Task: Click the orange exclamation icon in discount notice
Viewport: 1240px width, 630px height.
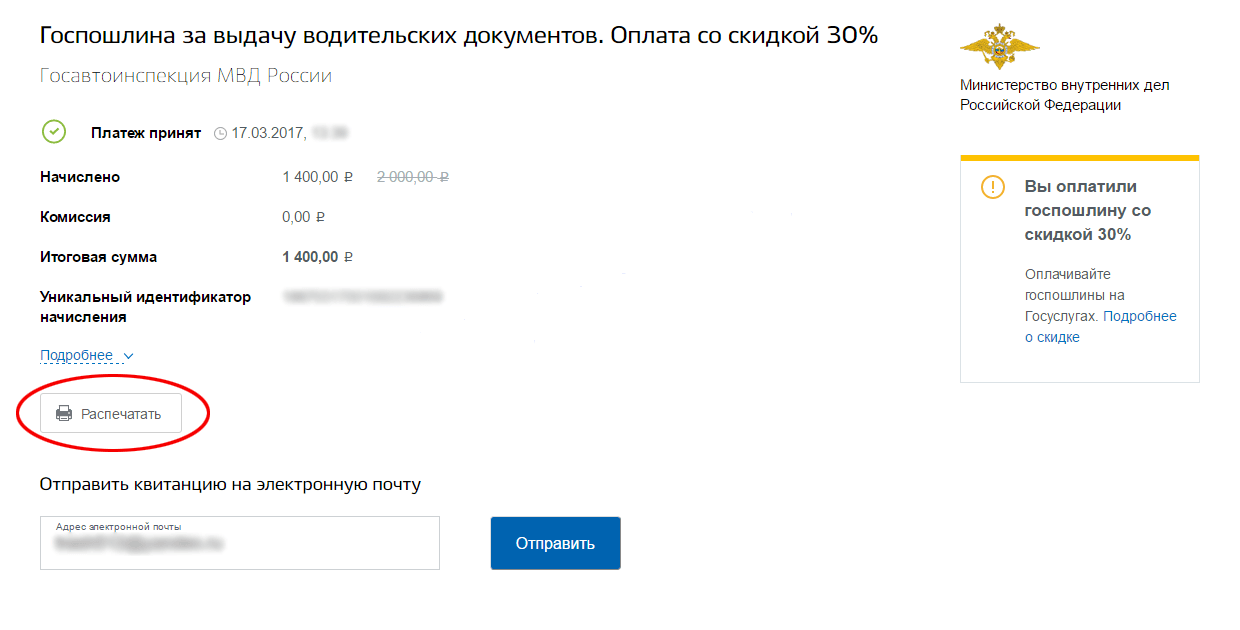Action: (992, 187)
